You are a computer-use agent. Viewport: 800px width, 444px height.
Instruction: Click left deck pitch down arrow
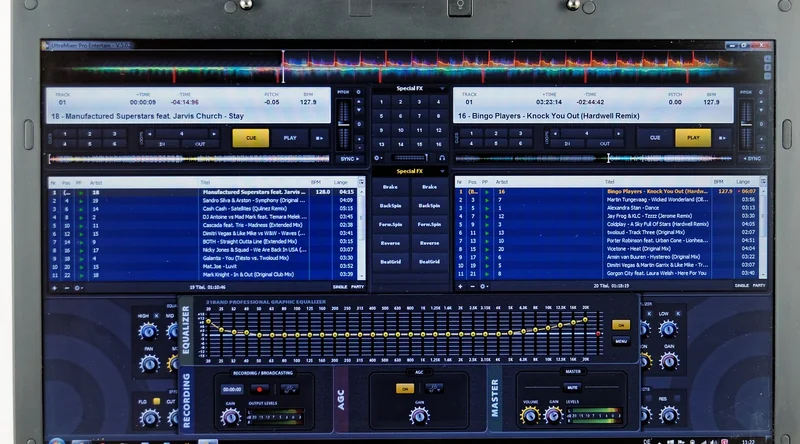pos(359,110)
